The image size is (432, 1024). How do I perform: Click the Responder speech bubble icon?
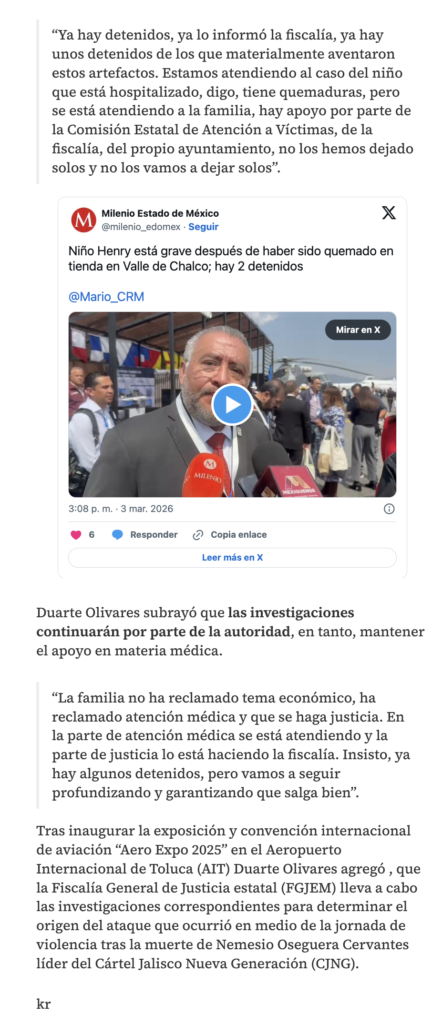[x=117, y=535]
